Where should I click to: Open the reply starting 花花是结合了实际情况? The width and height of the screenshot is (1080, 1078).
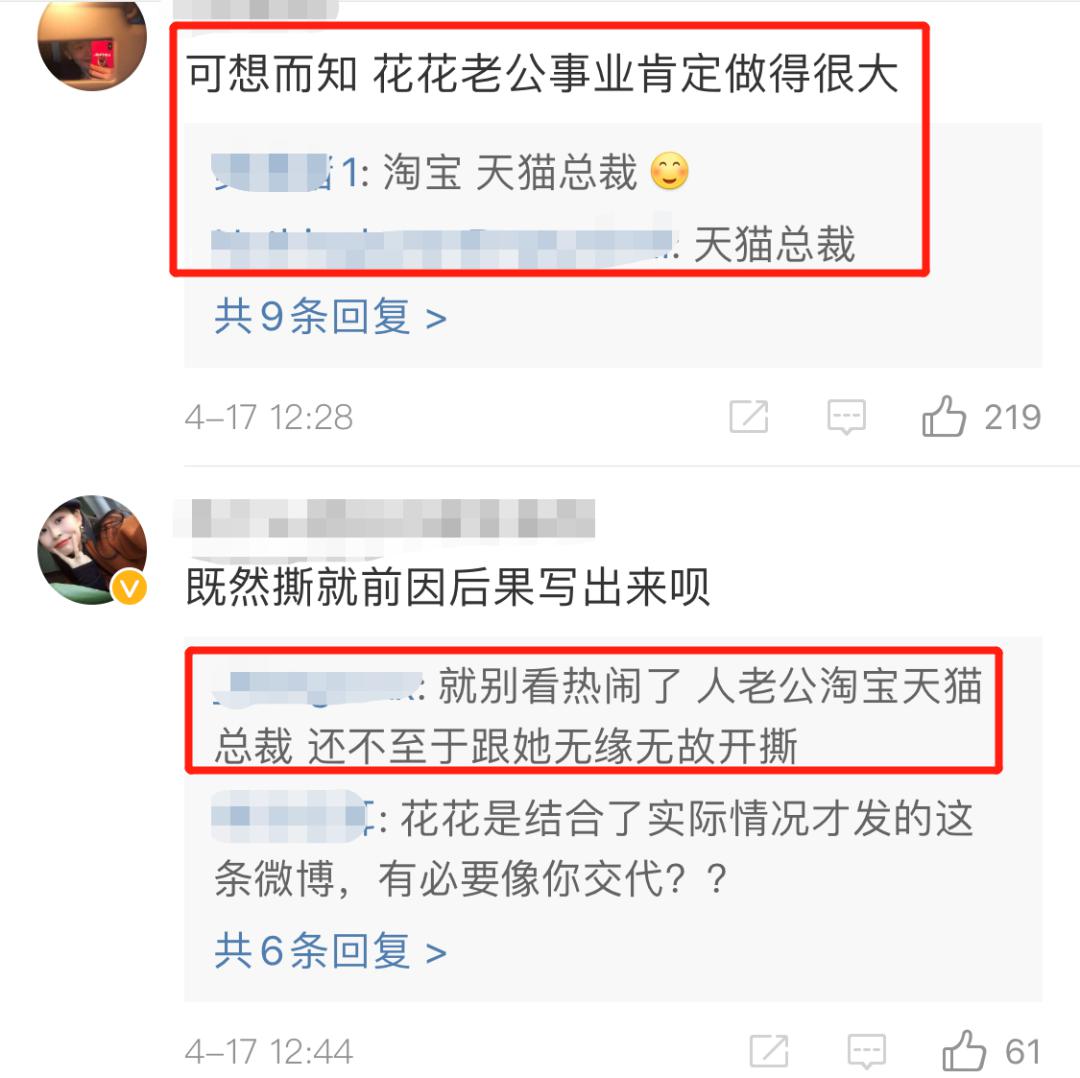tap(594, 849)
